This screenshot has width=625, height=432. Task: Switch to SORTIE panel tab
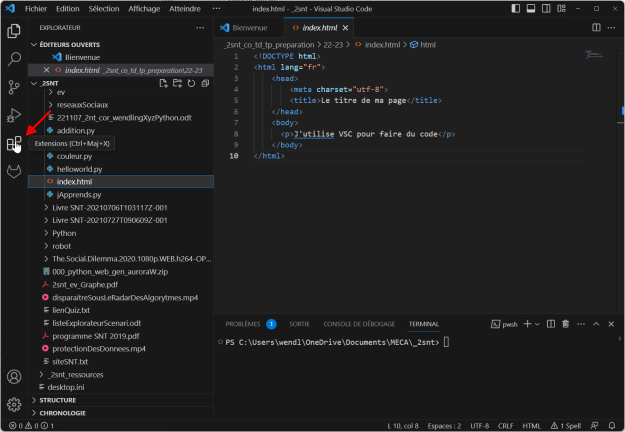point(299,324)
